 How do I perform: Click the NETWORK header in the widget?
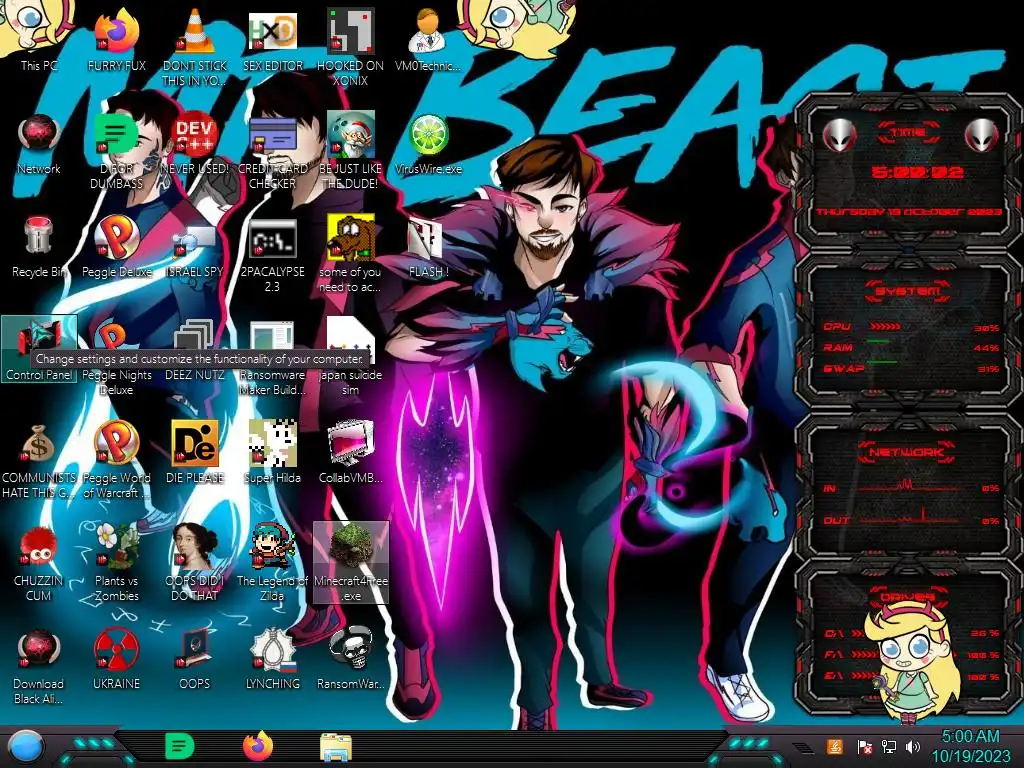coord(907,452)
